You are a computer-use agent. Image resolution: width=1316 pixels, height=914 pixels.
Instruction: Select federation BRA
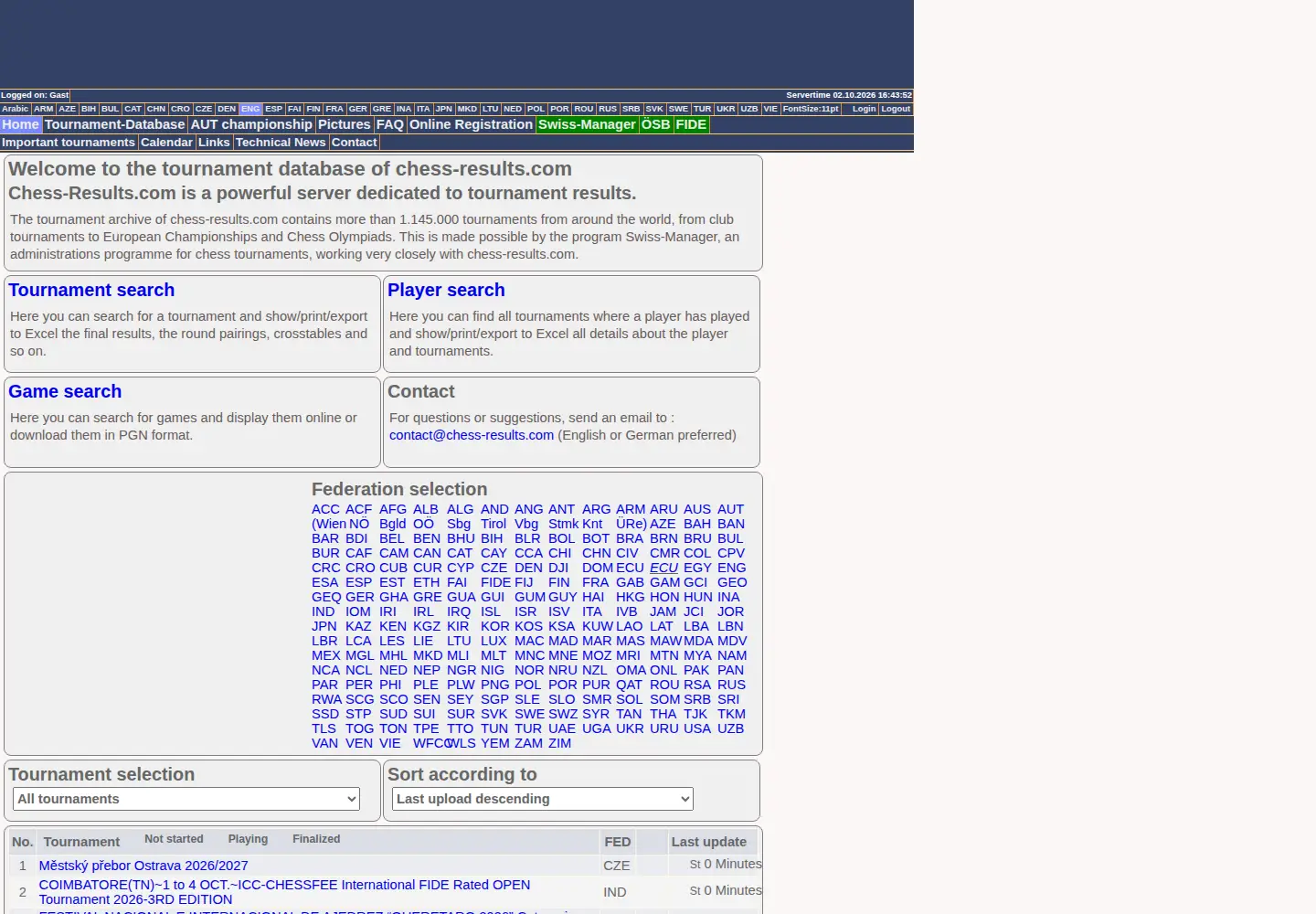coord(630,538)
